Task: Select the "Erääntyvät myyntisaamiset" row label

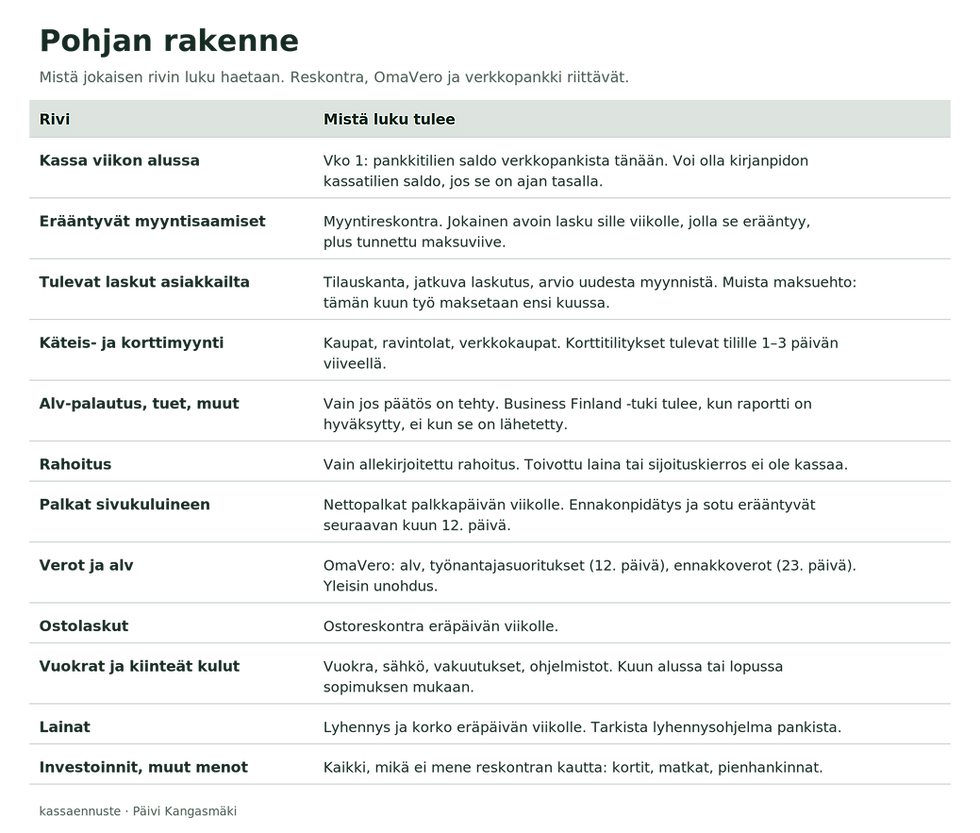Action: pos(152,221)
